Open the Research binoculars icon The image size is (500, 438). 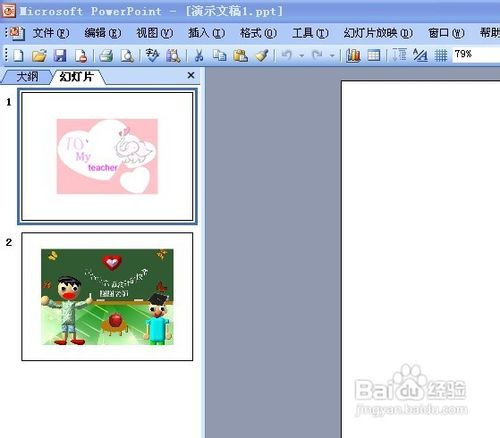[x=173, y=55]
